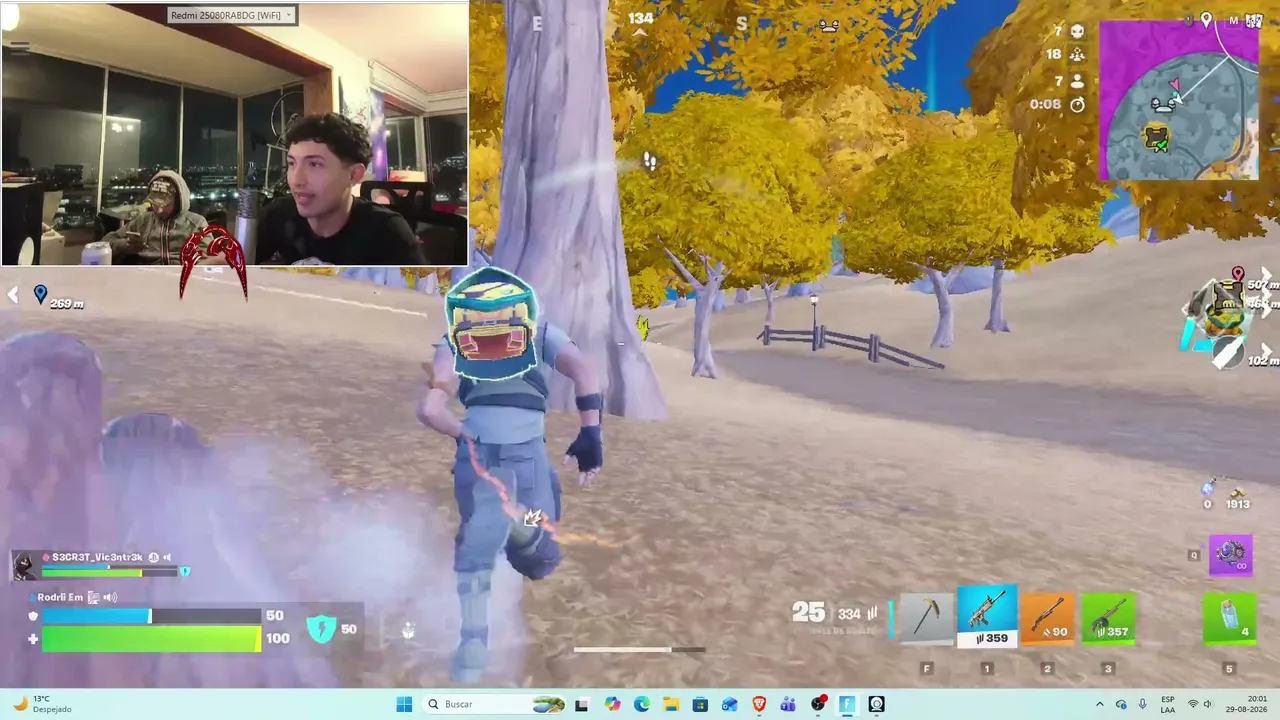1280x720 pixels.
Task: Click the match timer clock icon
Action: coord(1077,104)
